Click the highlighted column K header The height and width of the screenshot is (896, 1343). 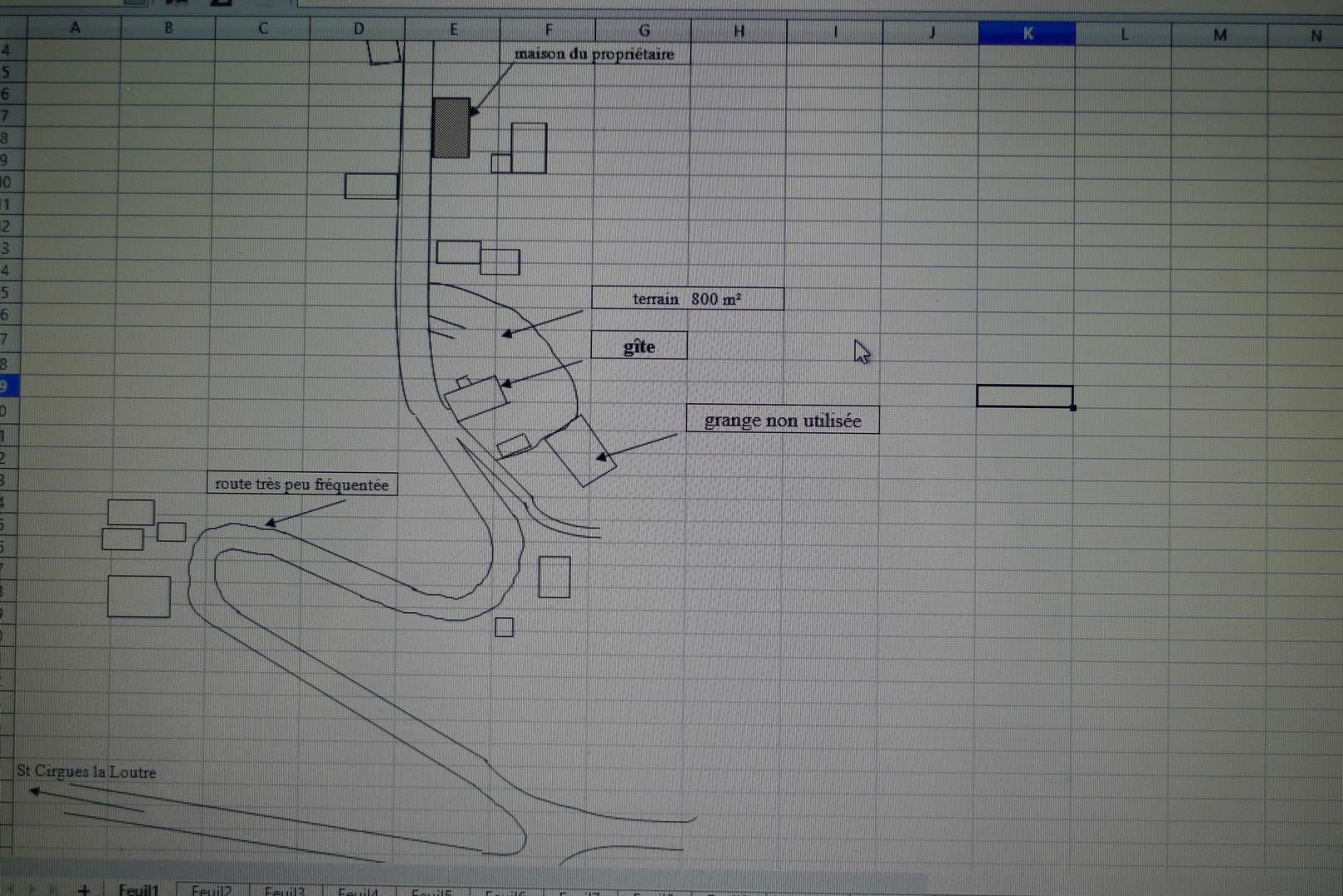(x=1028, y=33)
